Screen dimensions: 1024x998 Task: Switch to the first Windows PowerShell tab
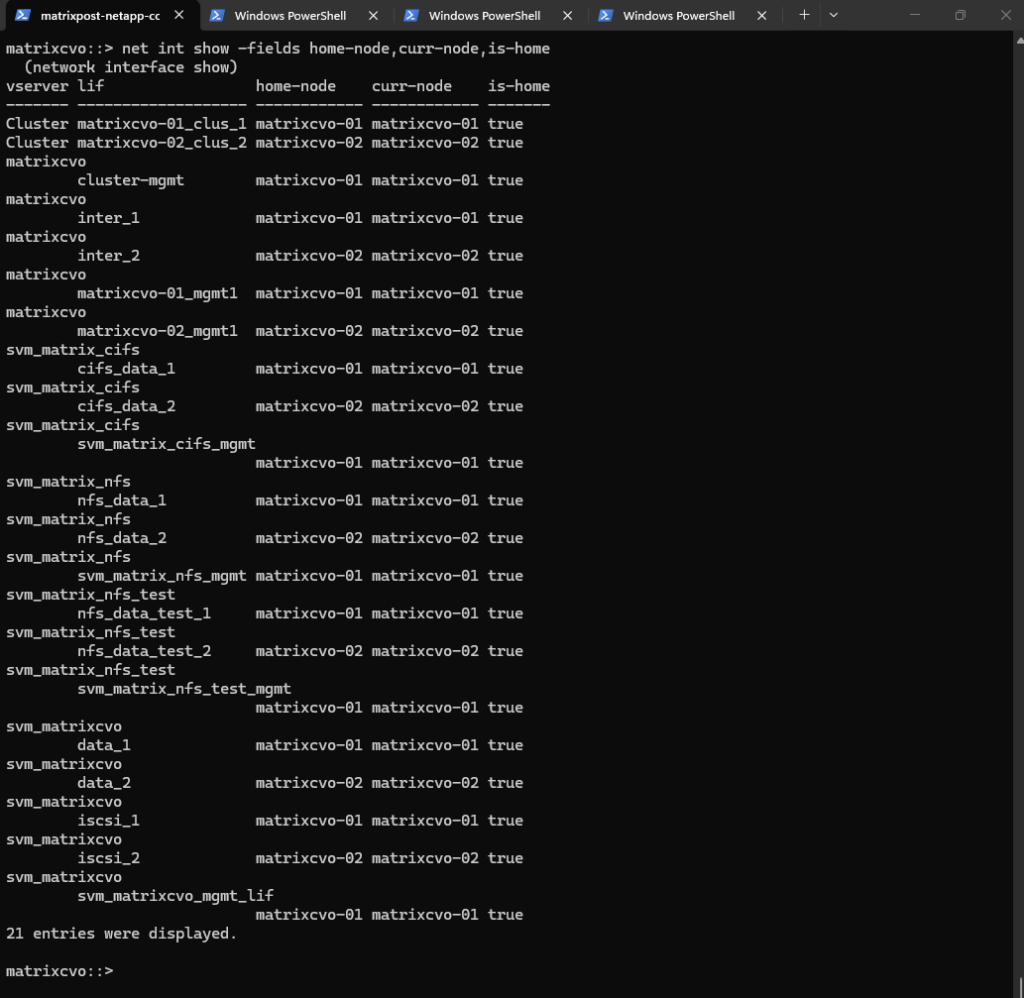[290, 16]
